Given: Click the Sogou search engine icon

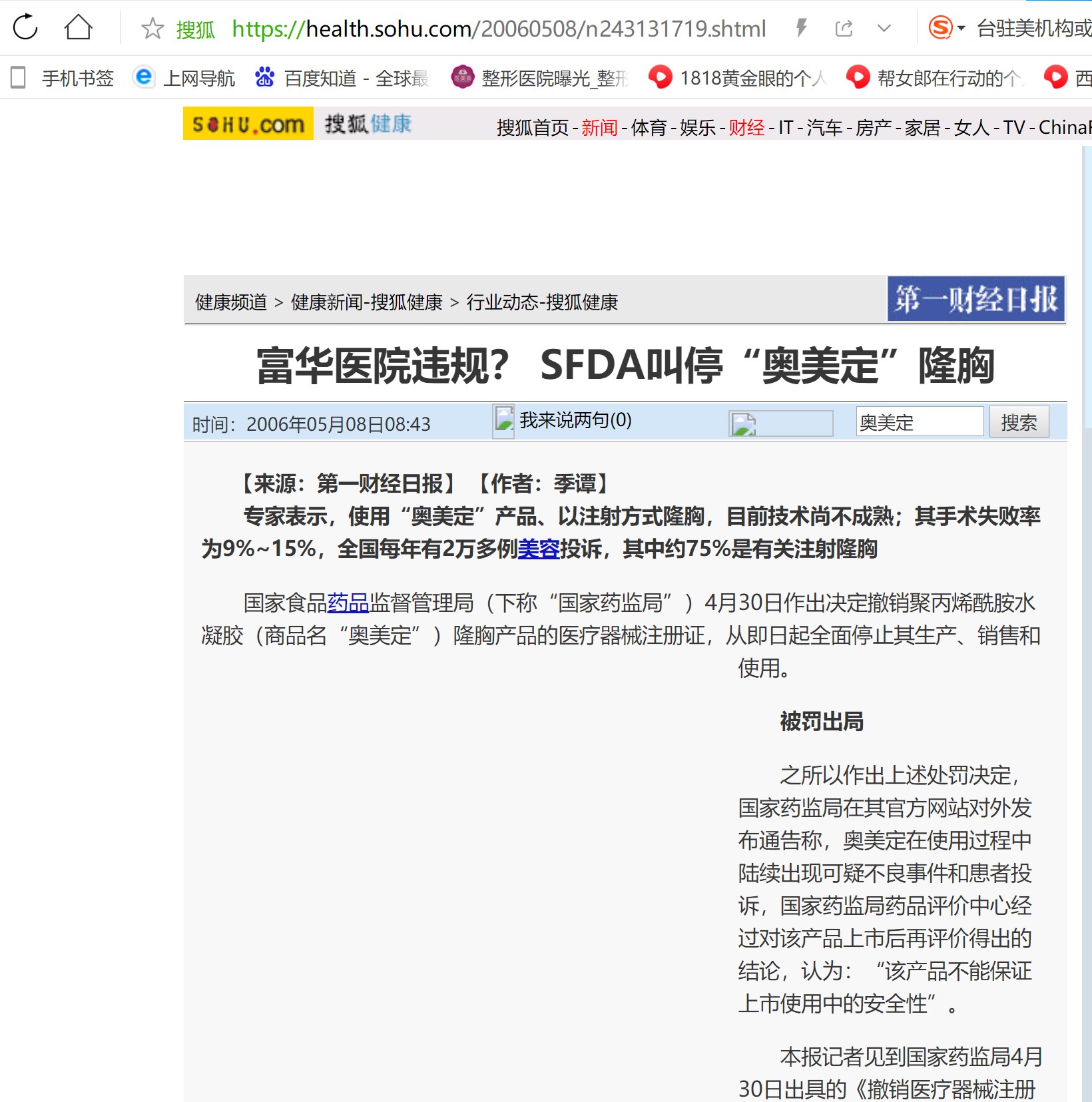Looking at the screenshot, I should (x=940, y=28).
